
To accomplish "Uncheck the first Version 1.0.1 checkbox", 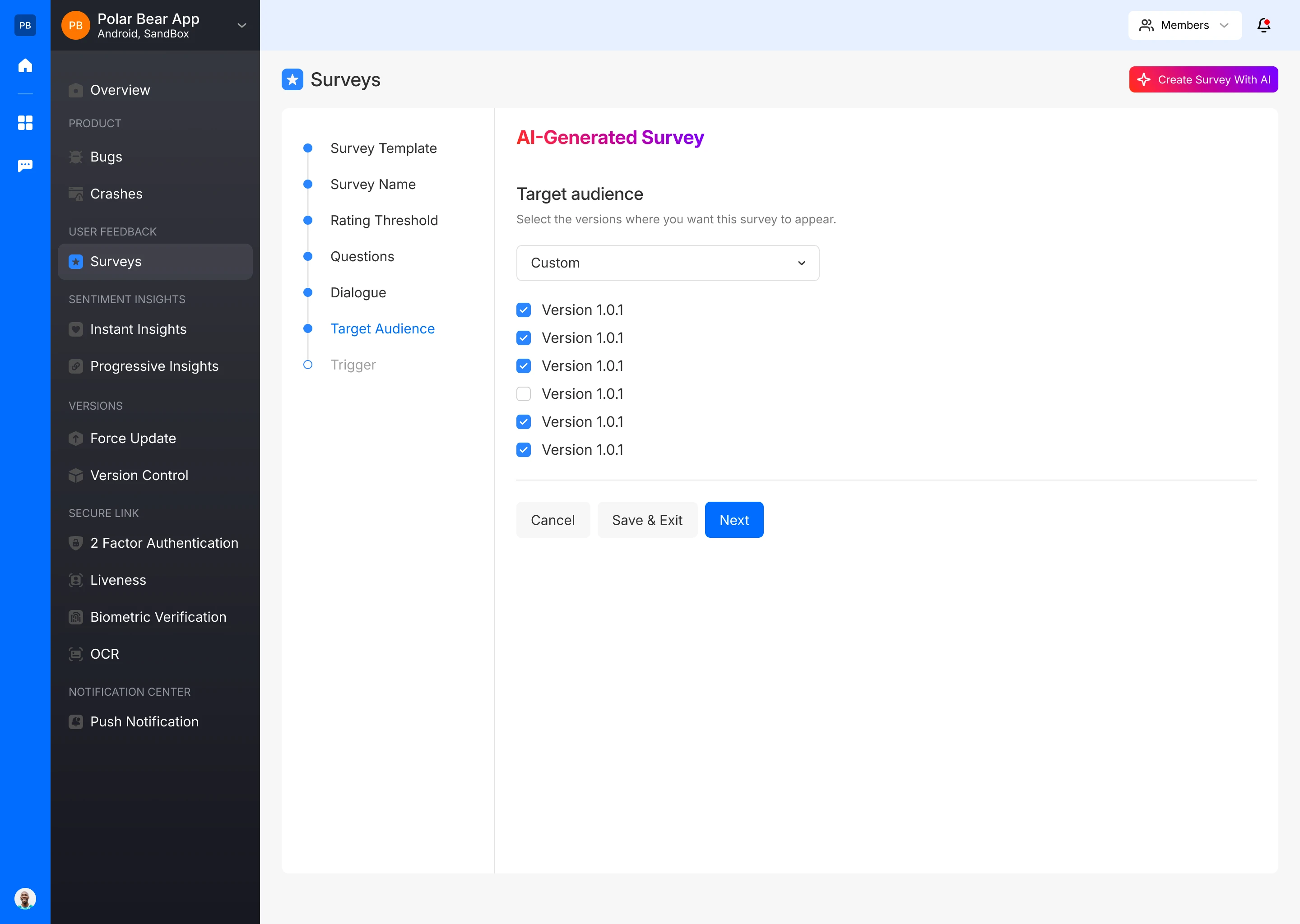I will (x=523, y=310).
